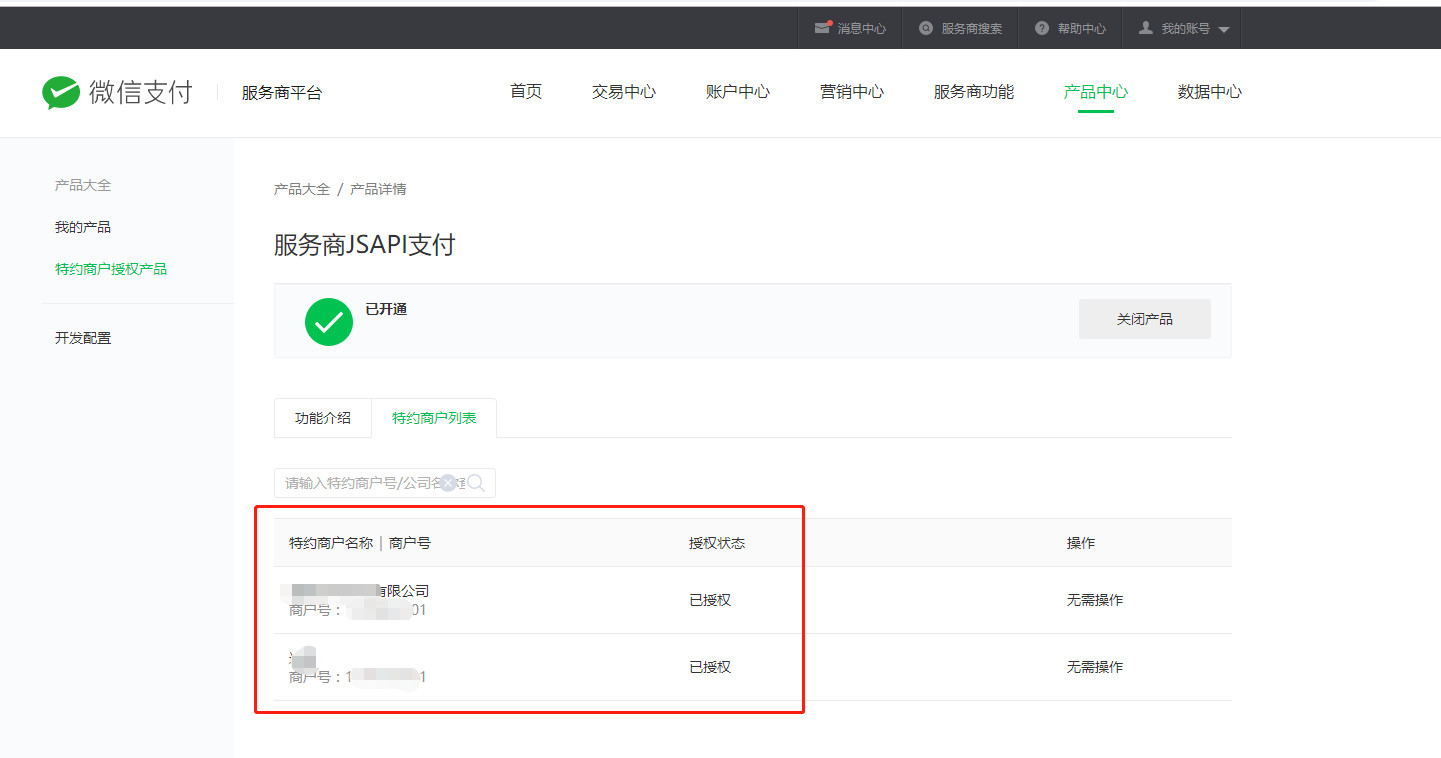The image size is (1441, 758).
Task: Open the message center envelope icon
Action: [823, 28]
